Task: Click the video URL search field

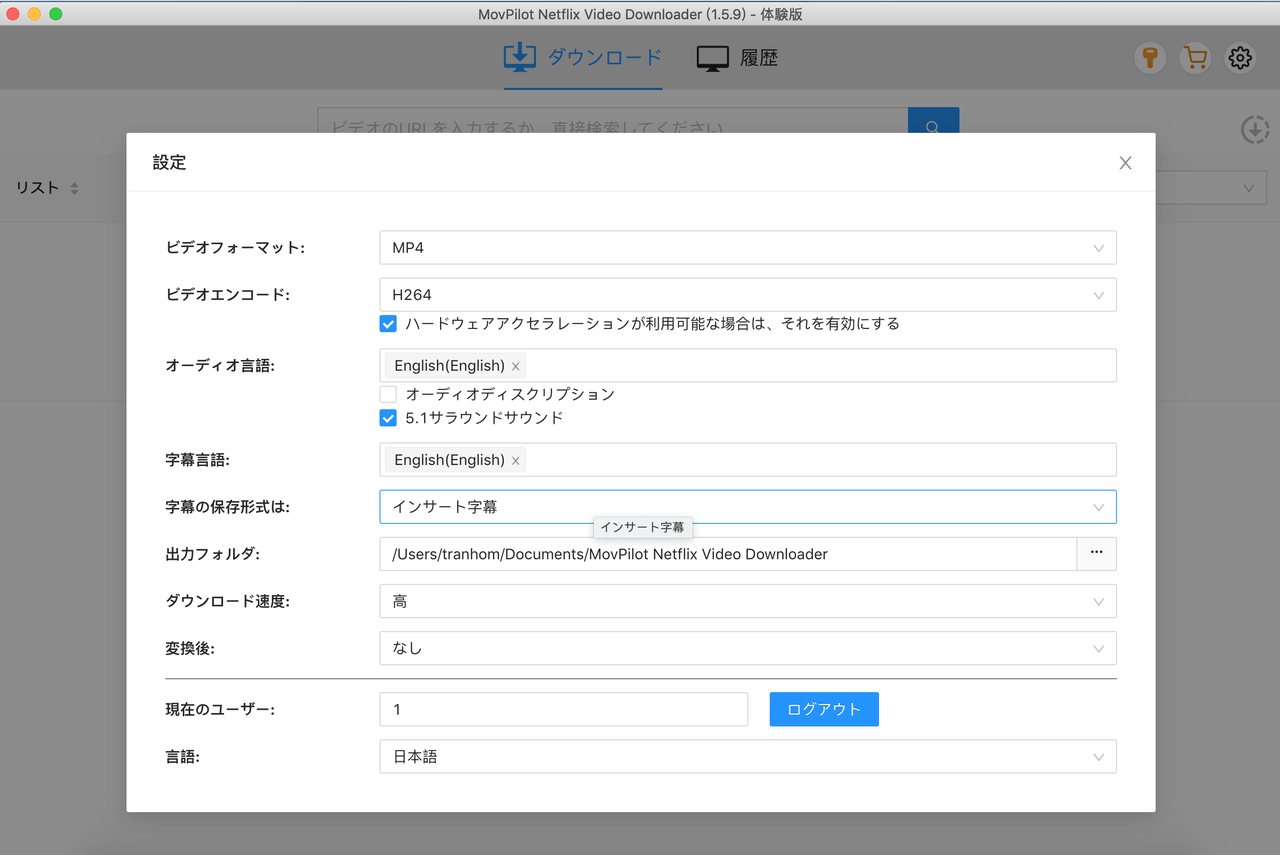Action: click(x=613, y=121)
